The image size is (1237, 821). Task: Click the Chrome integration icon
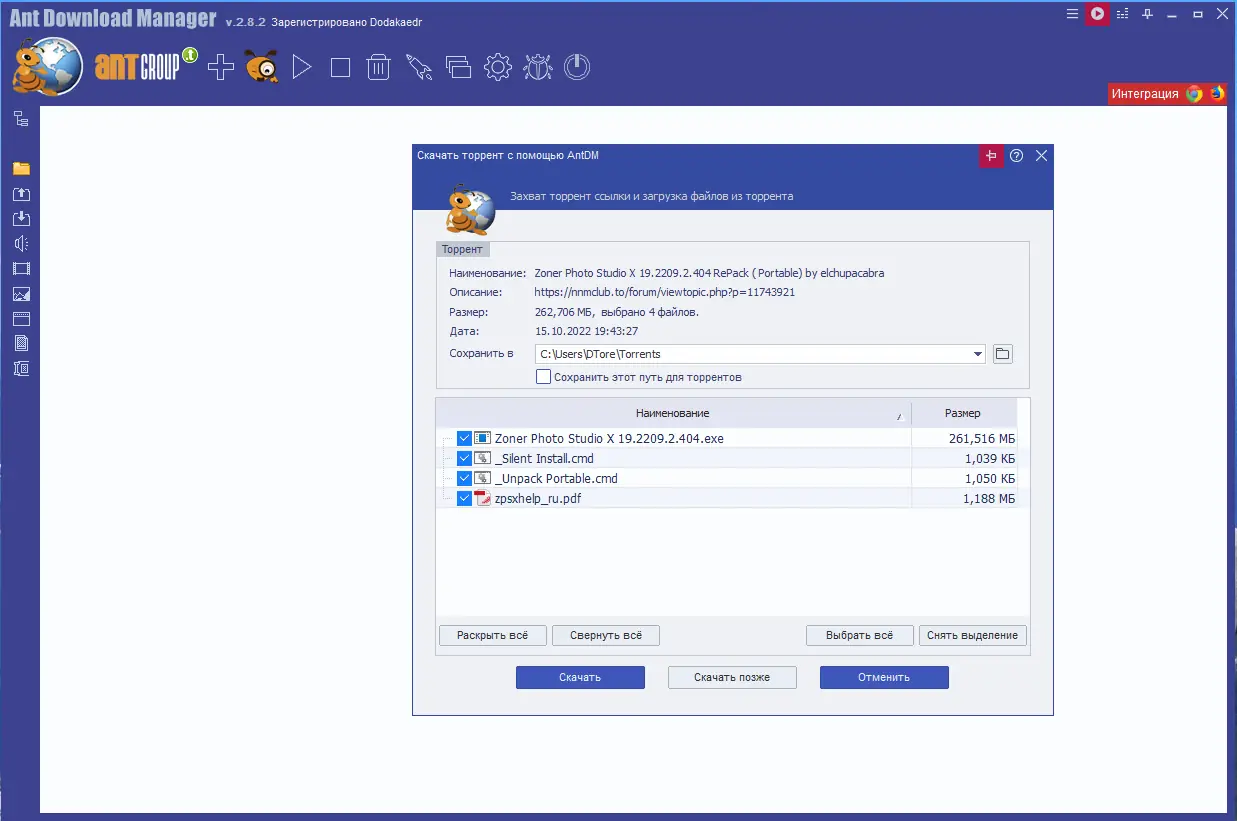click(1194, 94)
